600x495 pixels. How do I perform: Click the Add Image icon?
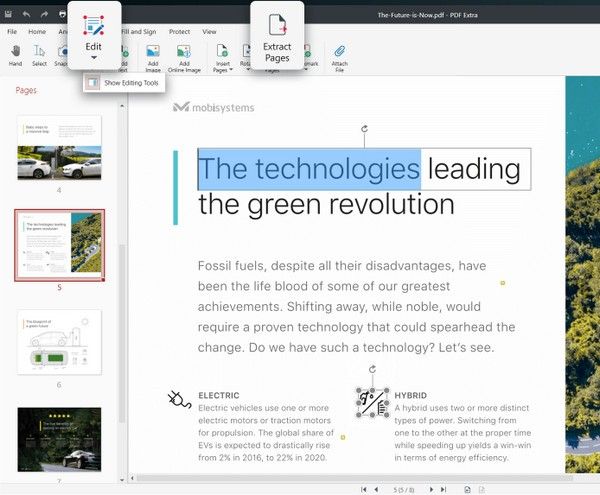click(153, 50)
